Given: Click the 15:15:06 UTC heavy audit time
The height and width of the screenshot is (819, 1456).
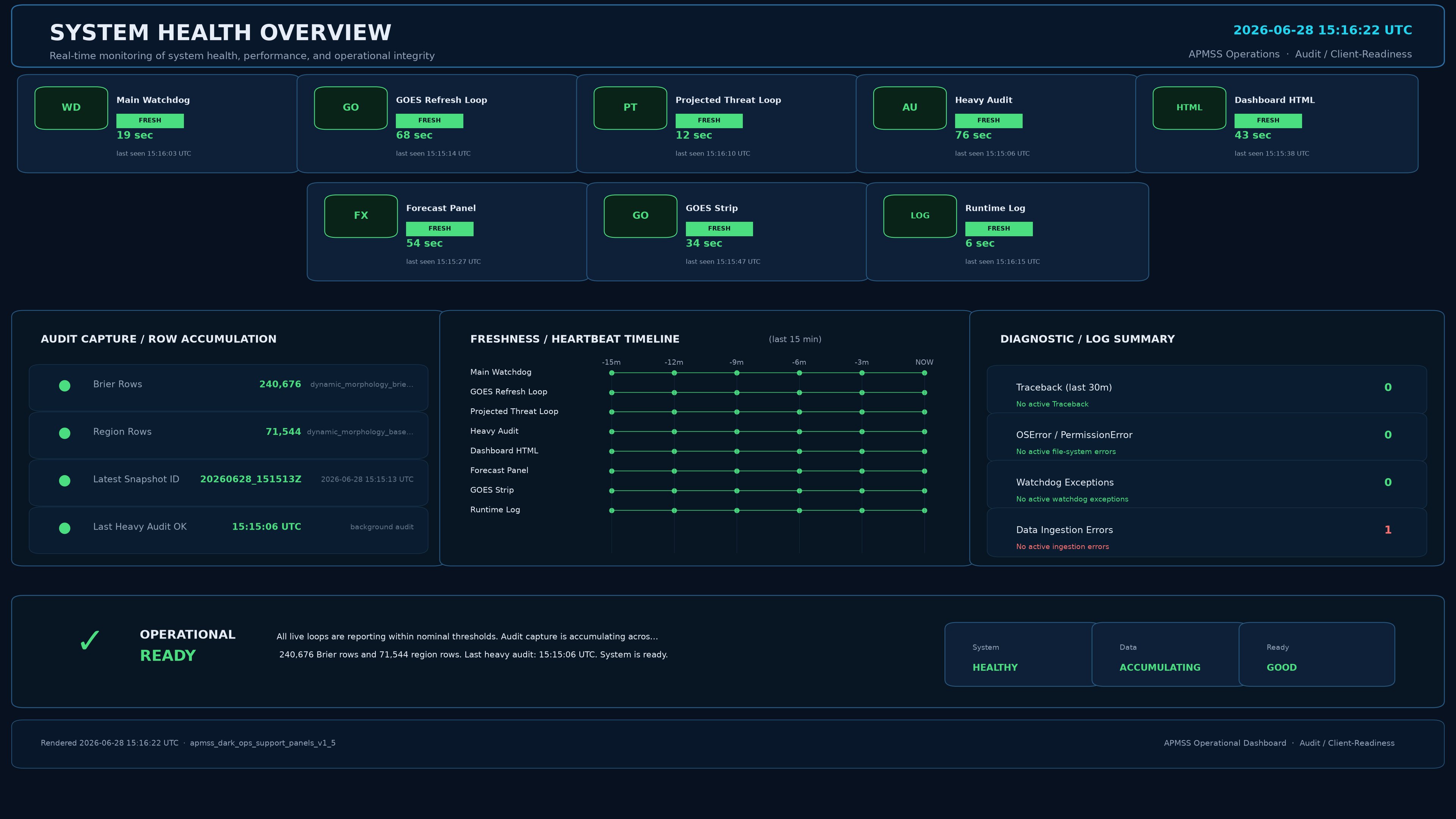Looking at the screenshot, I should (x=266, y=527).
